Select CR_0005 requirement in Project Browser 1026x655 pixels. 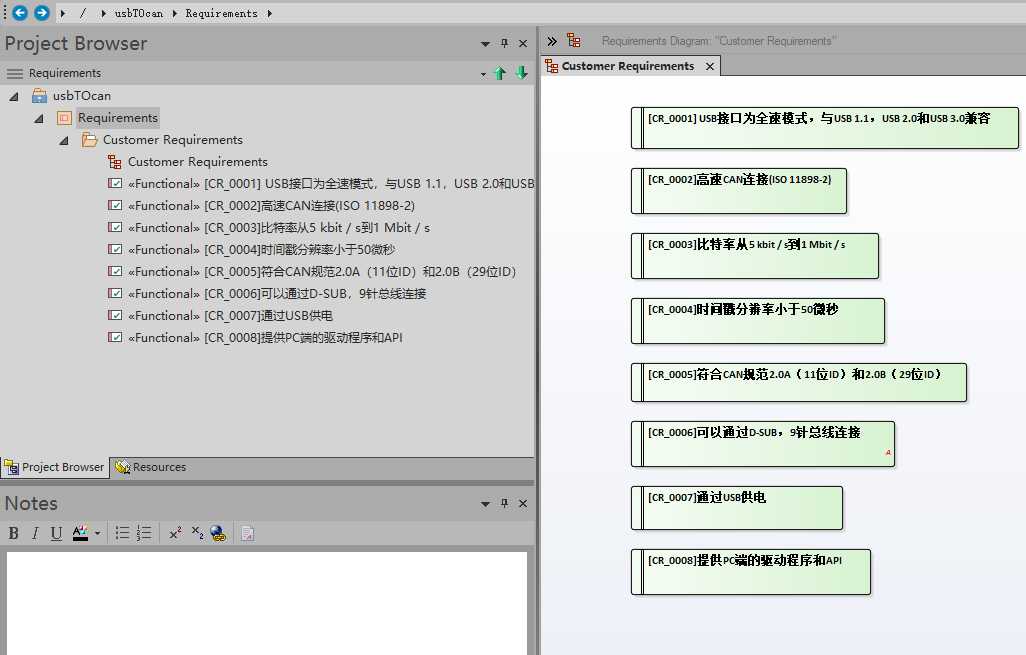(323, 272)
